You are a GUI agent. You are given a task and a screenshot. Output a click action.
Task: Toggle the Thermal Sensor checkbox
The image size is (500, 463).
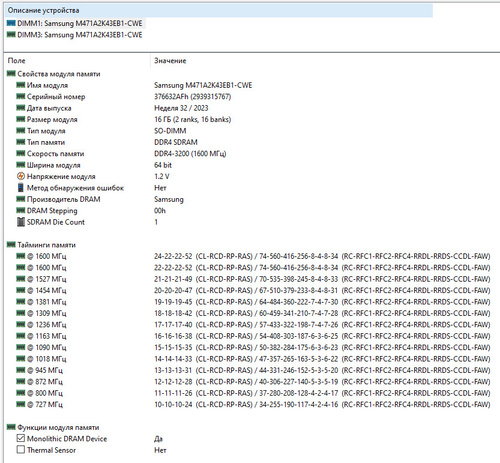click(21, 450)
